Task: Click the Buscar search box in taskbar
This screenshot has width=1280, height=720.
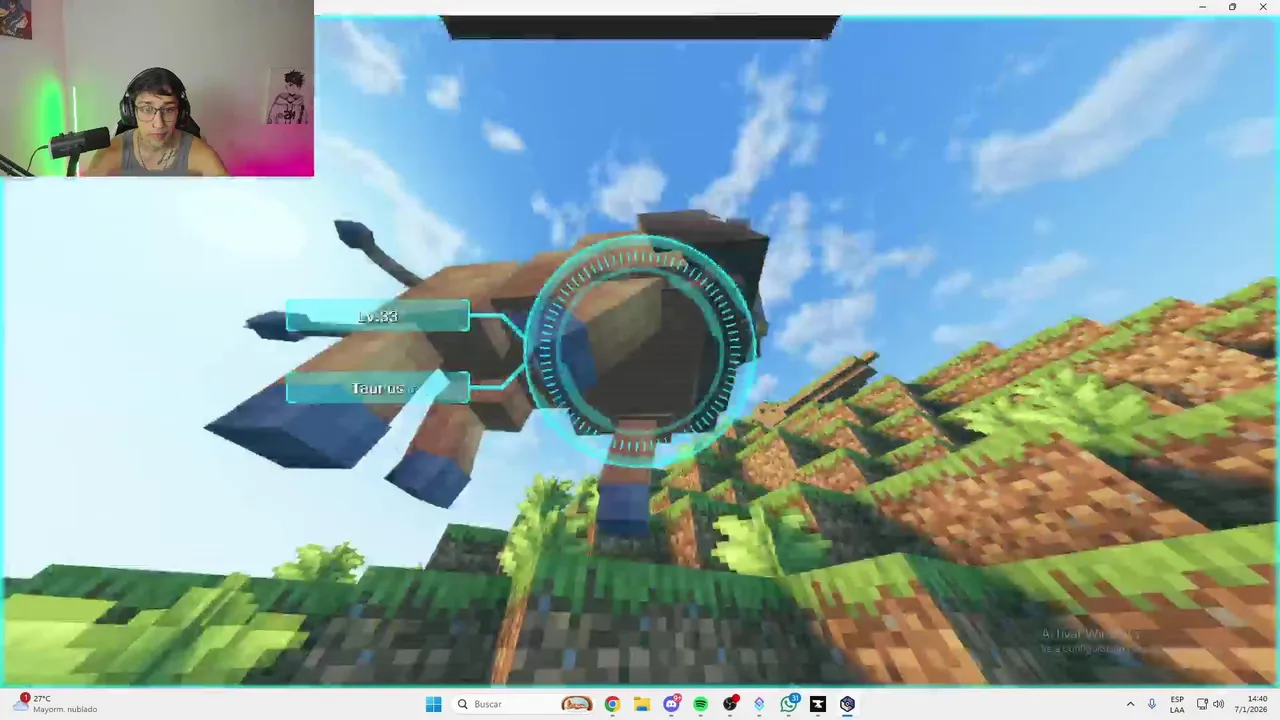Action: pyautogui.click(x=523, y=704)
